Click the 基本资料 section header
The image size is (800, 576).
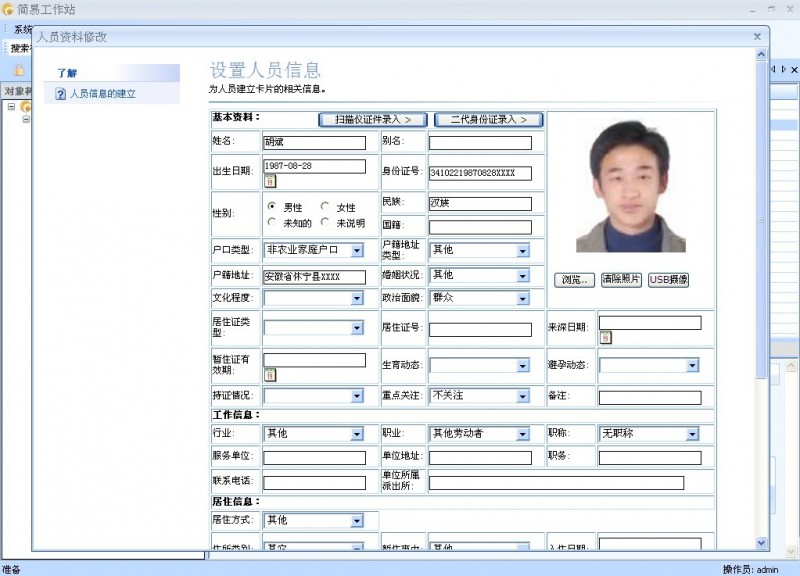236,117
